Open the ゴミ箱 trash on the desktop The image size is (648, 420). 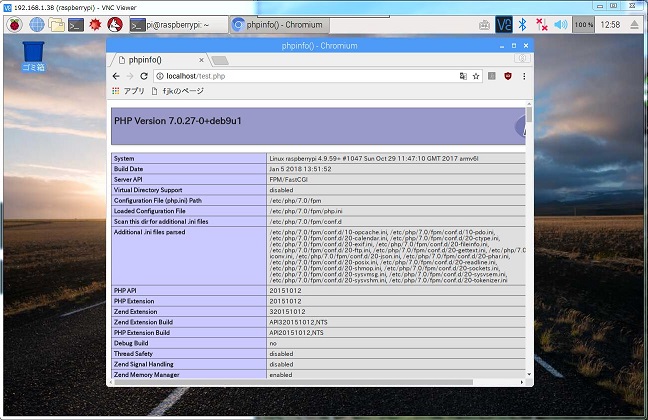(x=33, y=54)
